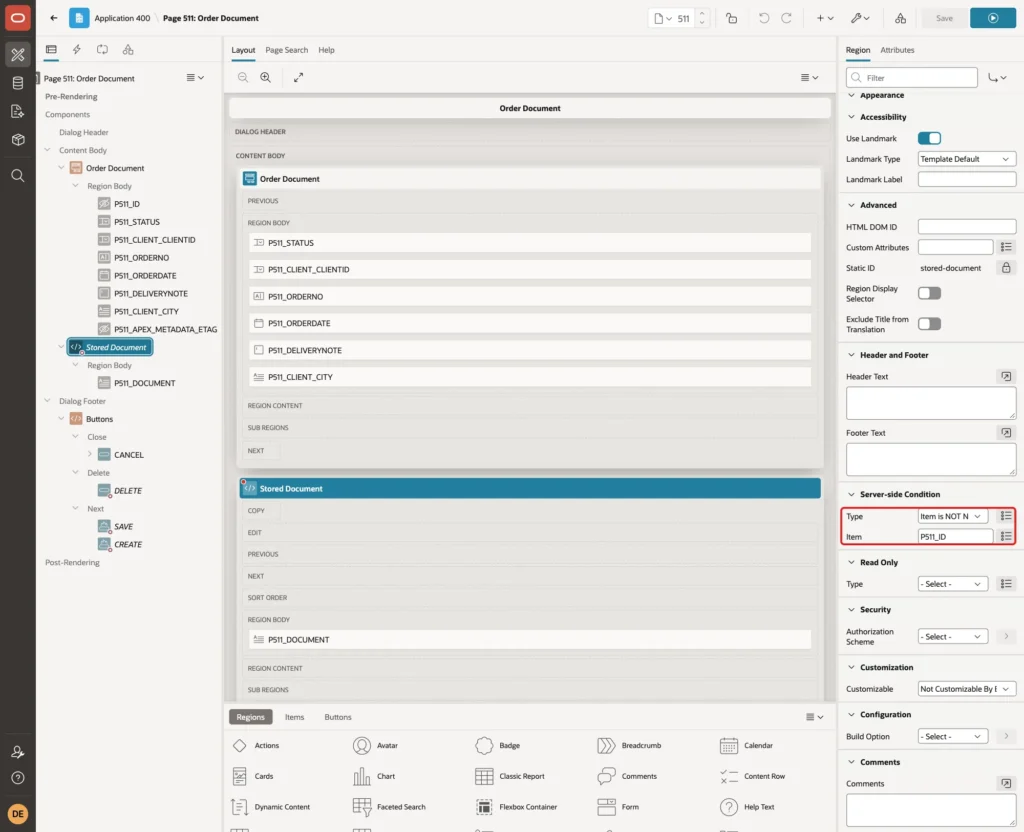Click the Static ID lock icon
This screenshot has height=832, width=1024.
(1006, 268)
